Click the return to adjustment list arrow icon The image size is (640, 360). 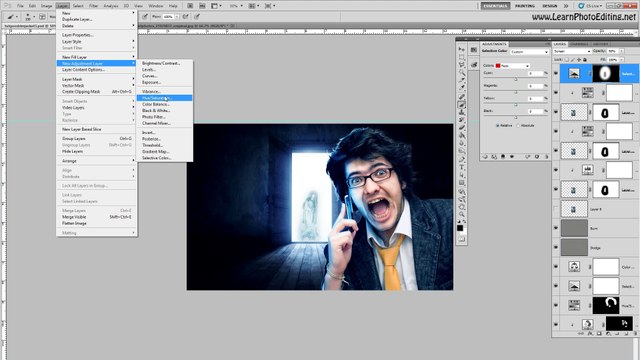[485, 156]
